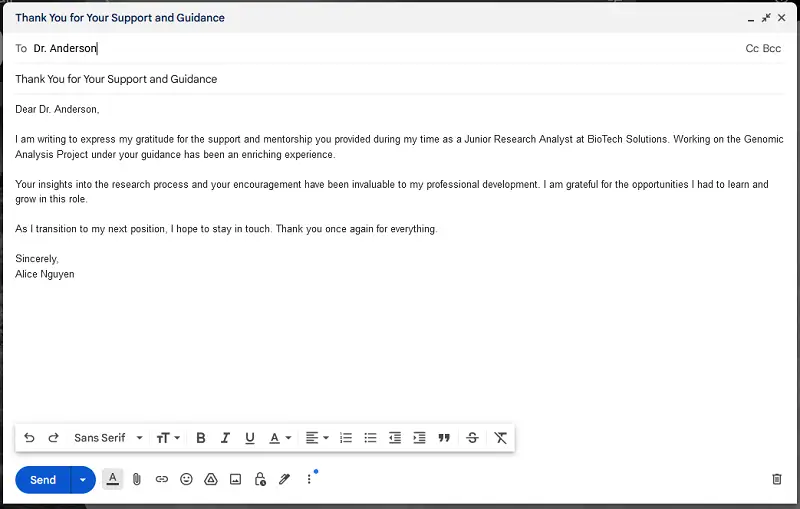Open the text size dropdown
The height and width of the screenshot is (509, 800).
point(168,438)
